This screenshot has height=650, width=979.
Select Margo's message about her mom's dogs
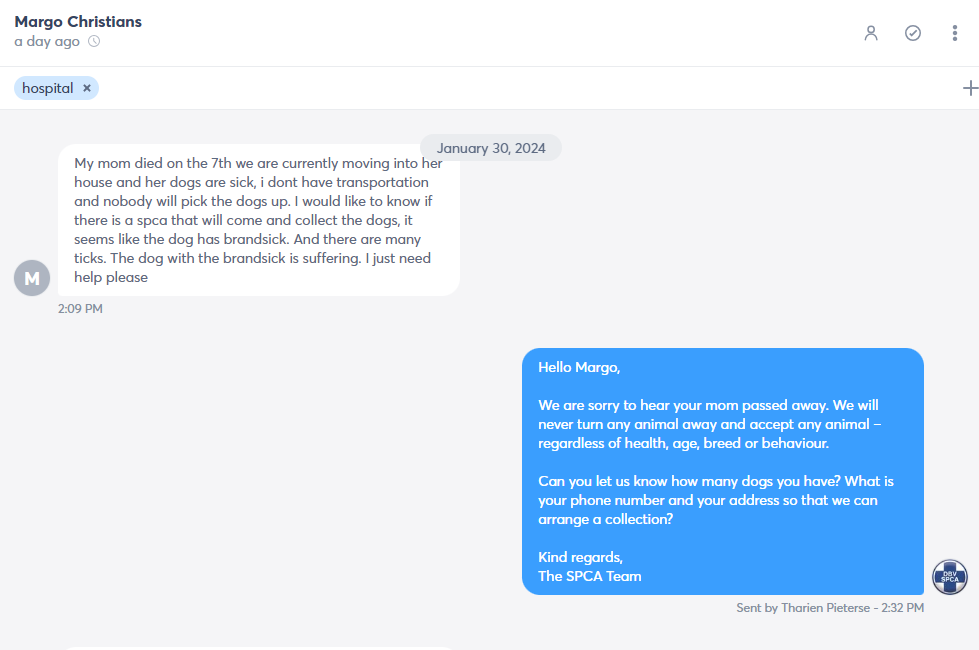[258, 220]
